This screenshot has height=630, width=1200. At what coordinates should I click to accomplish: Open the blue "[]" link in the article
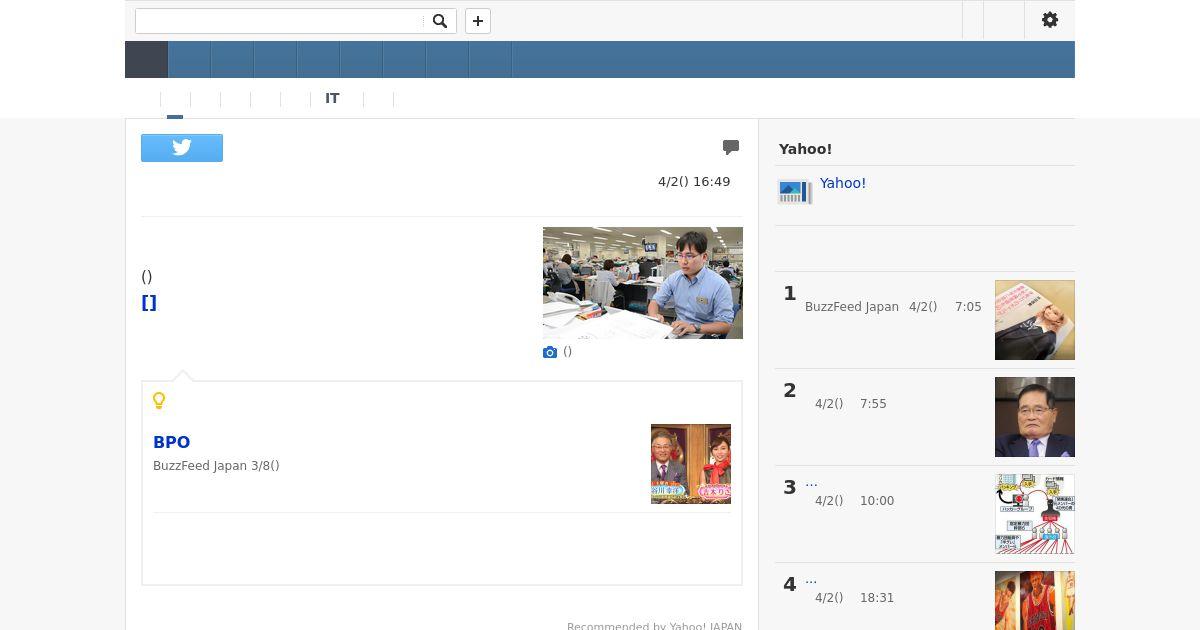coord(149,303)
